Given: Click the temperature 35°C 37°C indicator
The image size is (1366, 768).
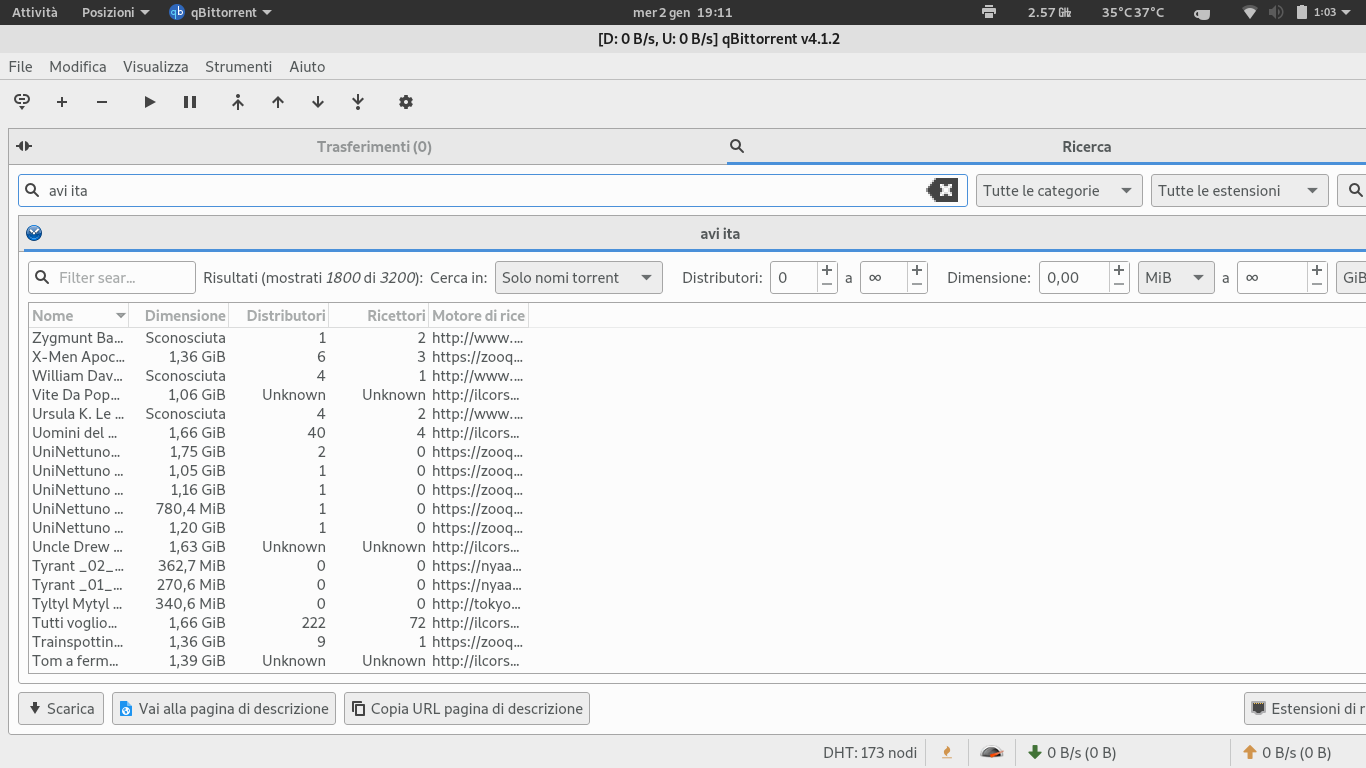Looking at the screenshot, I should (x=1133, y=12).
